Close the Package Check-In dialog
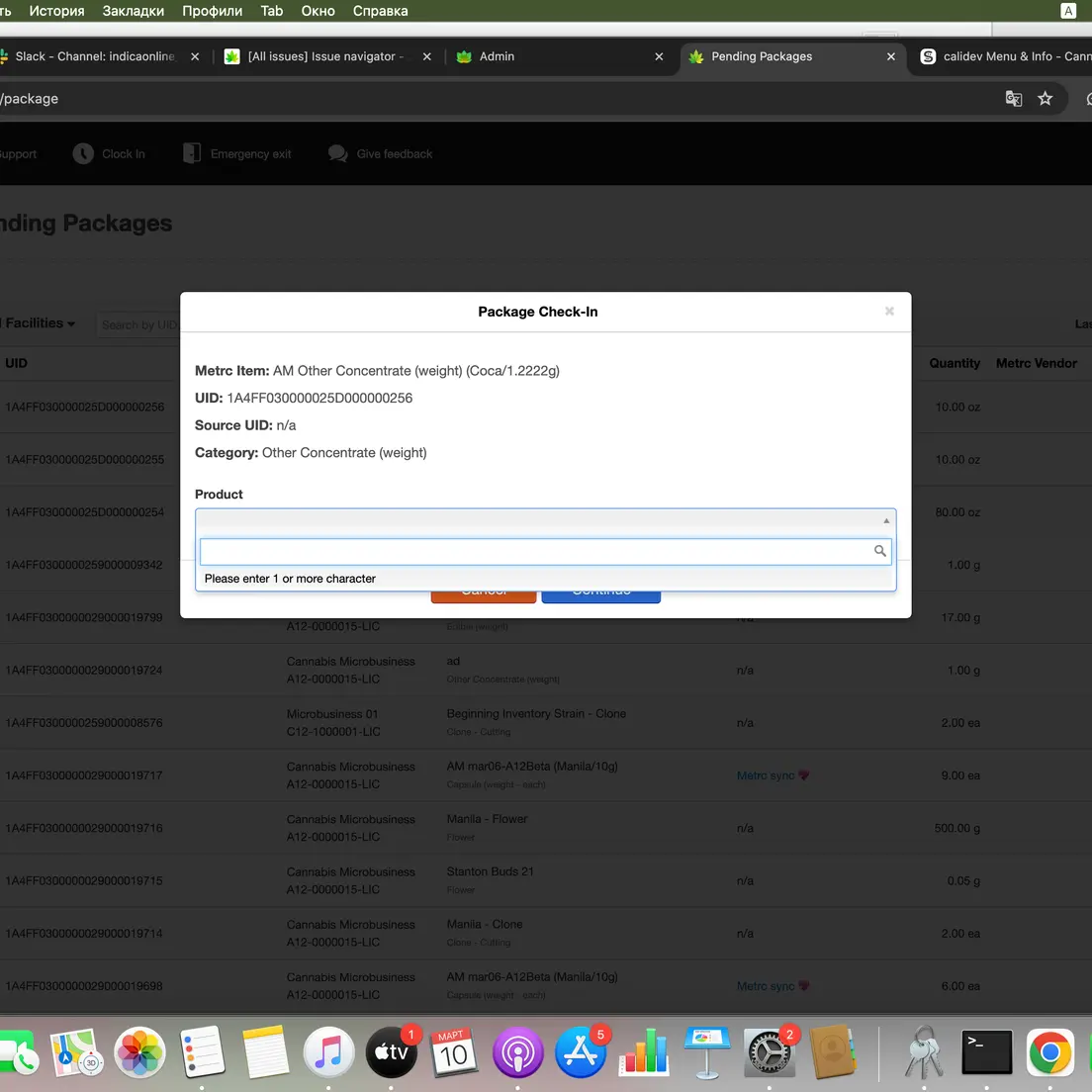Screen dimensions: 1092x1092 889,312
